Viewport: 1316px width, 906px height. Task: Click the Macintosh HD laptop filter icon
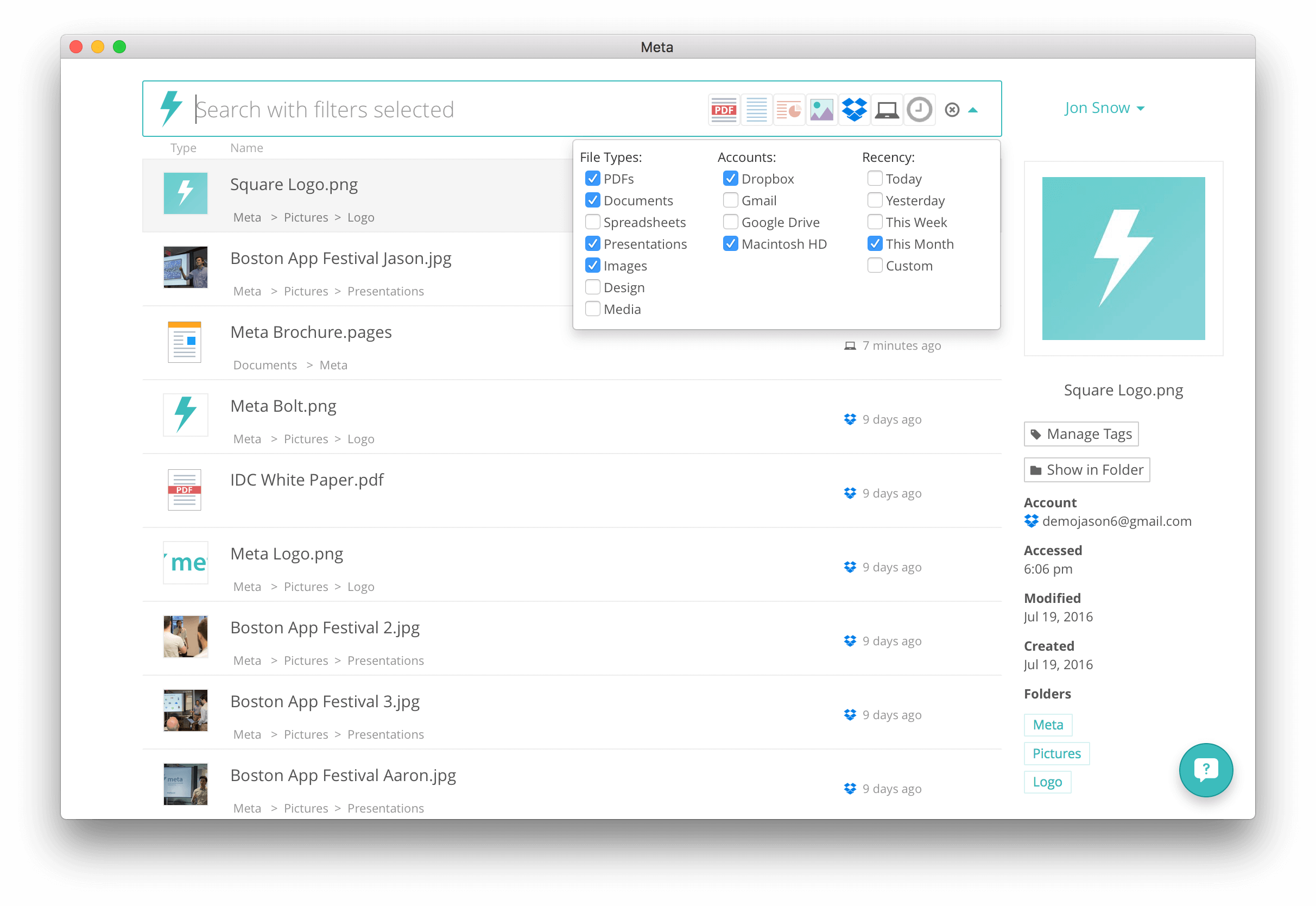887,110
